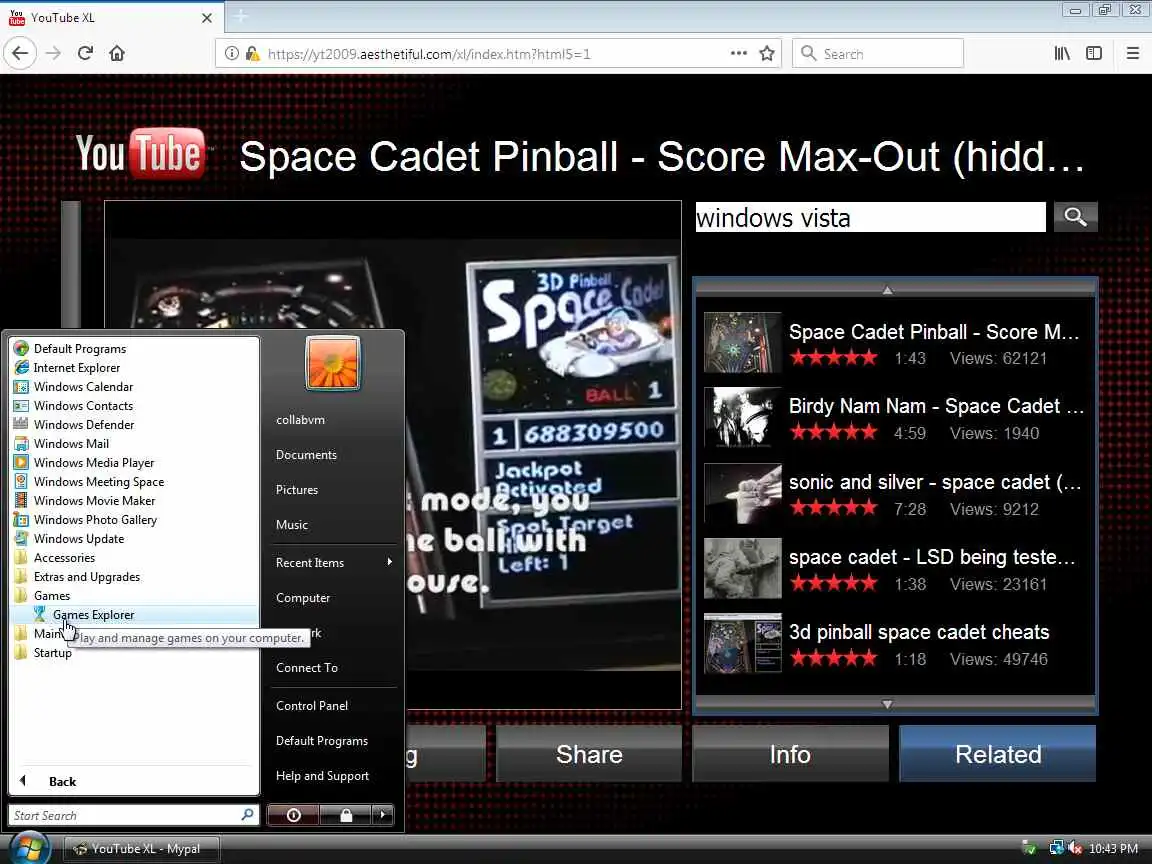Click the network icon in system tray
The width and height of the screenshot is (1152, 864).
(x=1056, y=849)
